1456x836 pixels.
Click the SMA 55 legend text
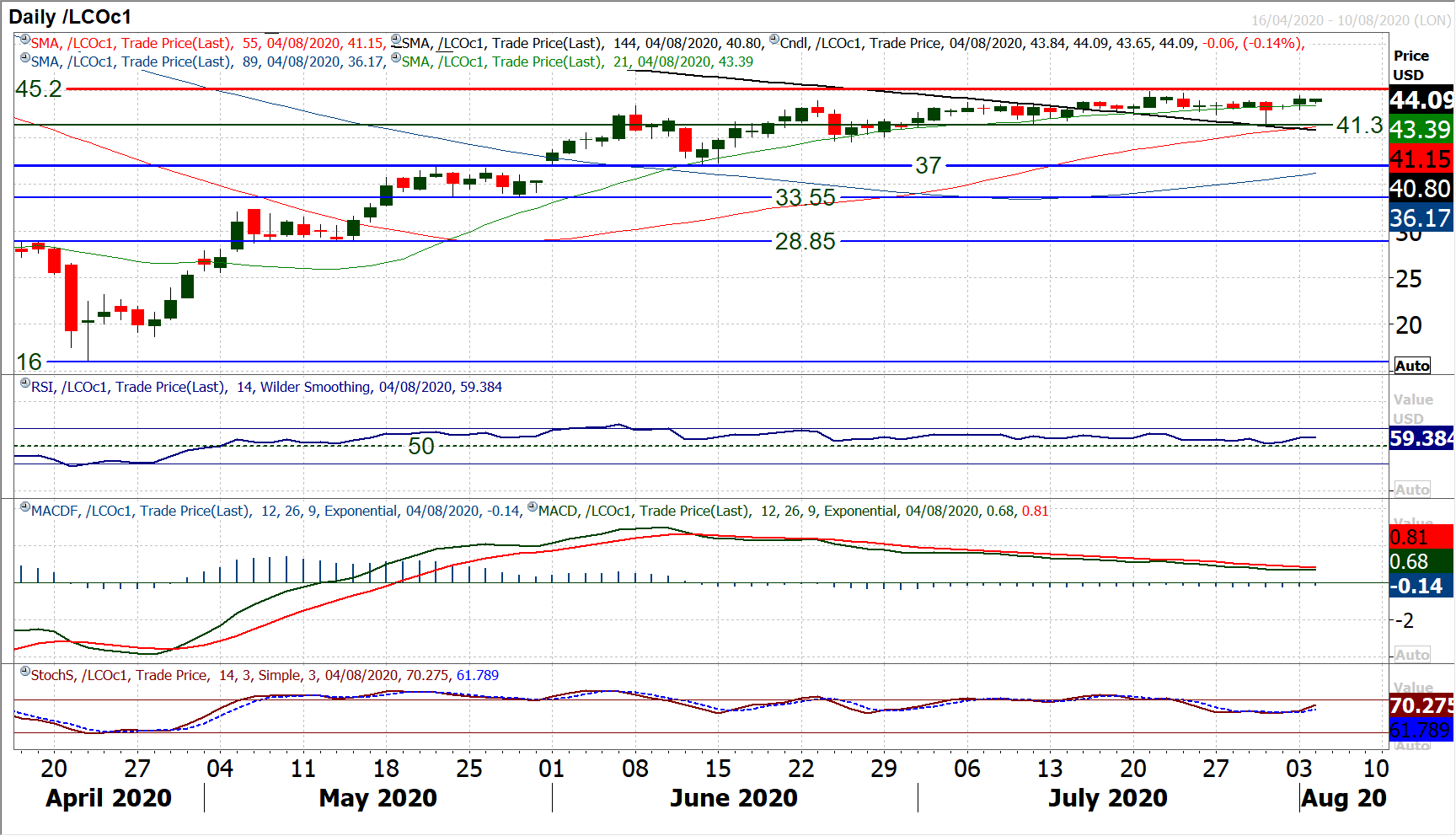pos(208,43)
